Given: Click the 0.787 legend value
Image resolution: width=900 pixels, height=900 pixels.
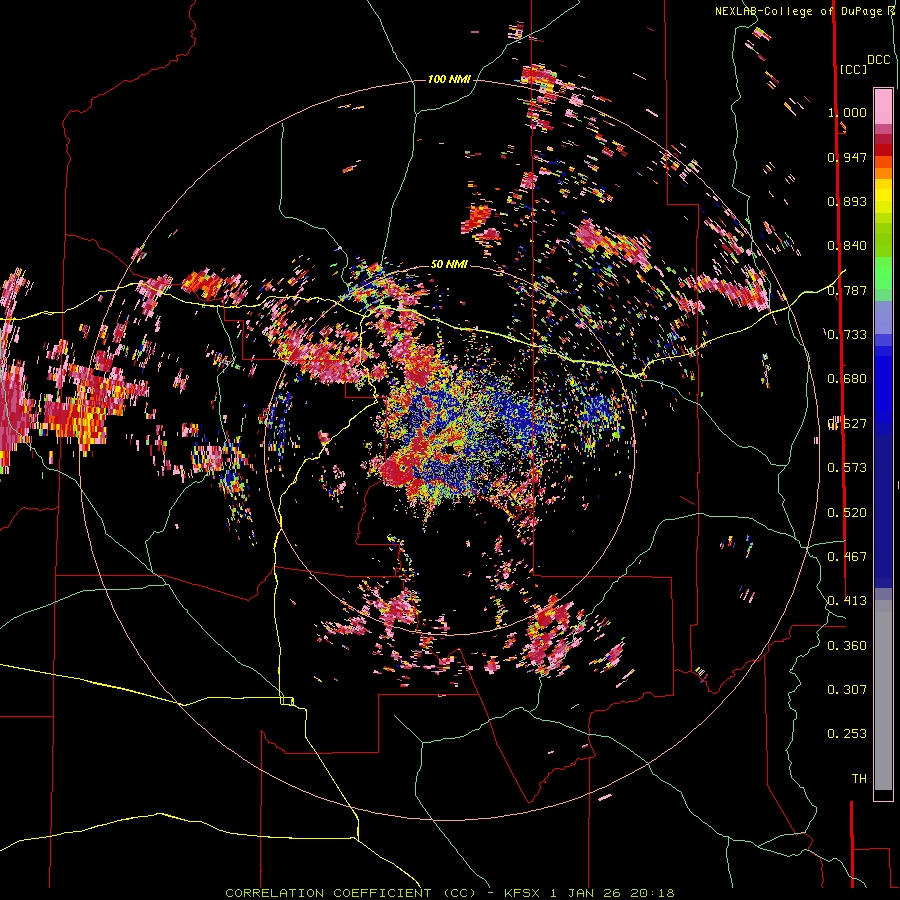Looking at the screenshot, I should (847, 290).
